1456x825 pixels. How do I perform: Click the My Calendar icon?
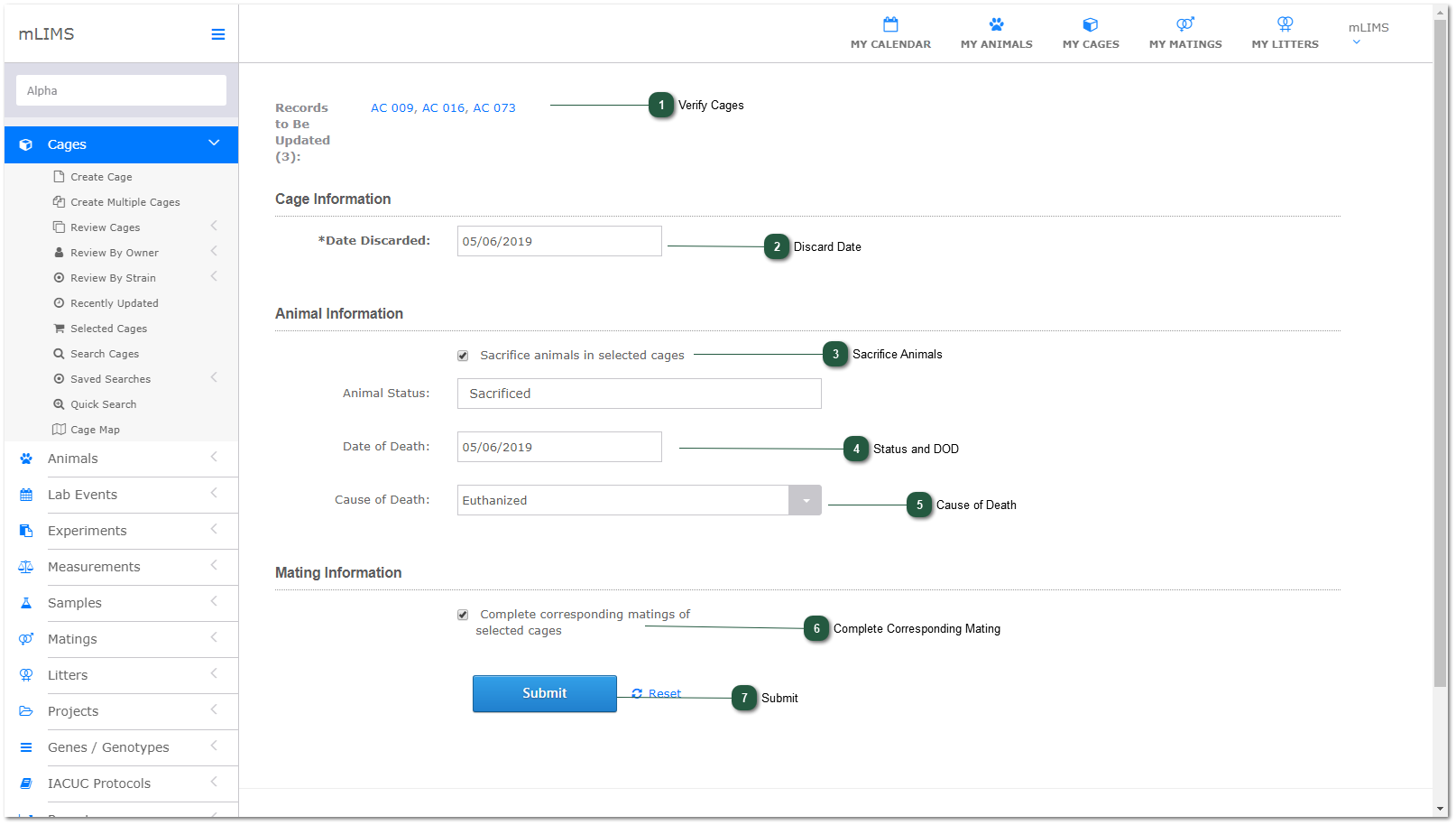click(x=890, y=24)
